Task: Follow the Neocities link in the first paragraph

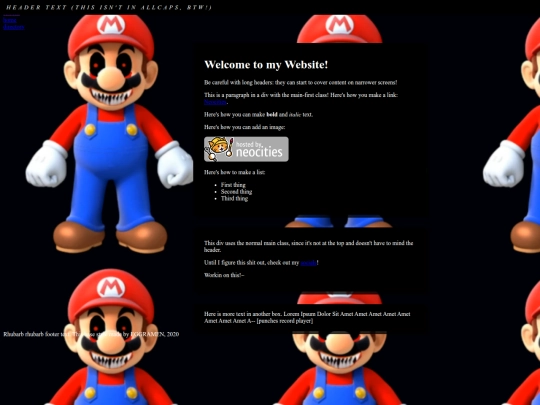Action: coord(216,102)
